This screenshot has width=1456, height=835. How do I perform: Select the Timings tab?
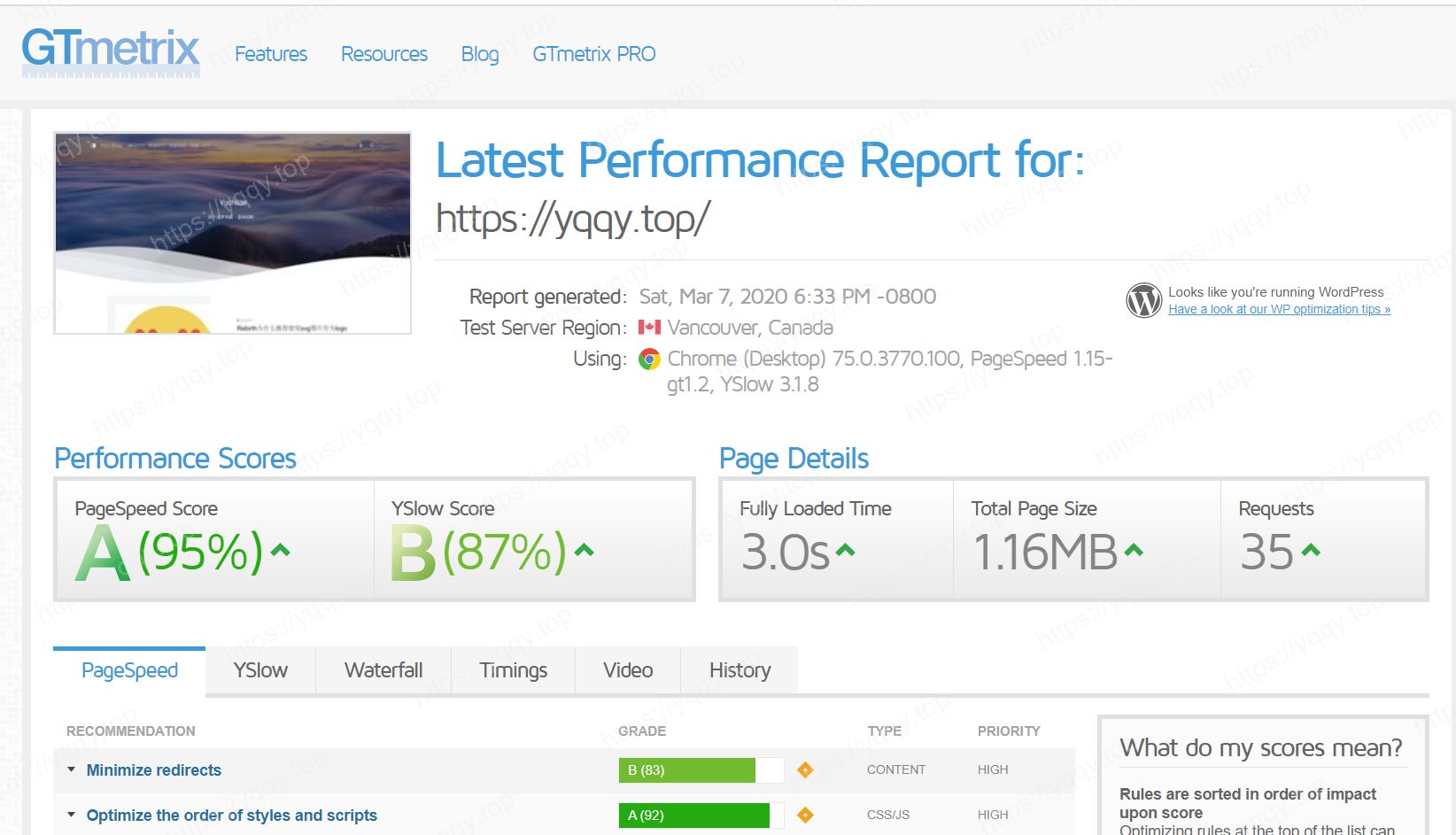(x=513, y=670)
